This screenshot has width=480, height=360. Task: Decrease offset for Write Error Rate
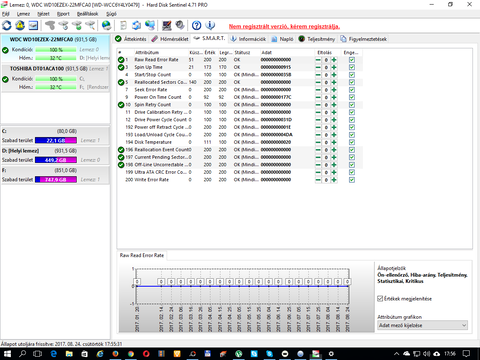[318, 180]
